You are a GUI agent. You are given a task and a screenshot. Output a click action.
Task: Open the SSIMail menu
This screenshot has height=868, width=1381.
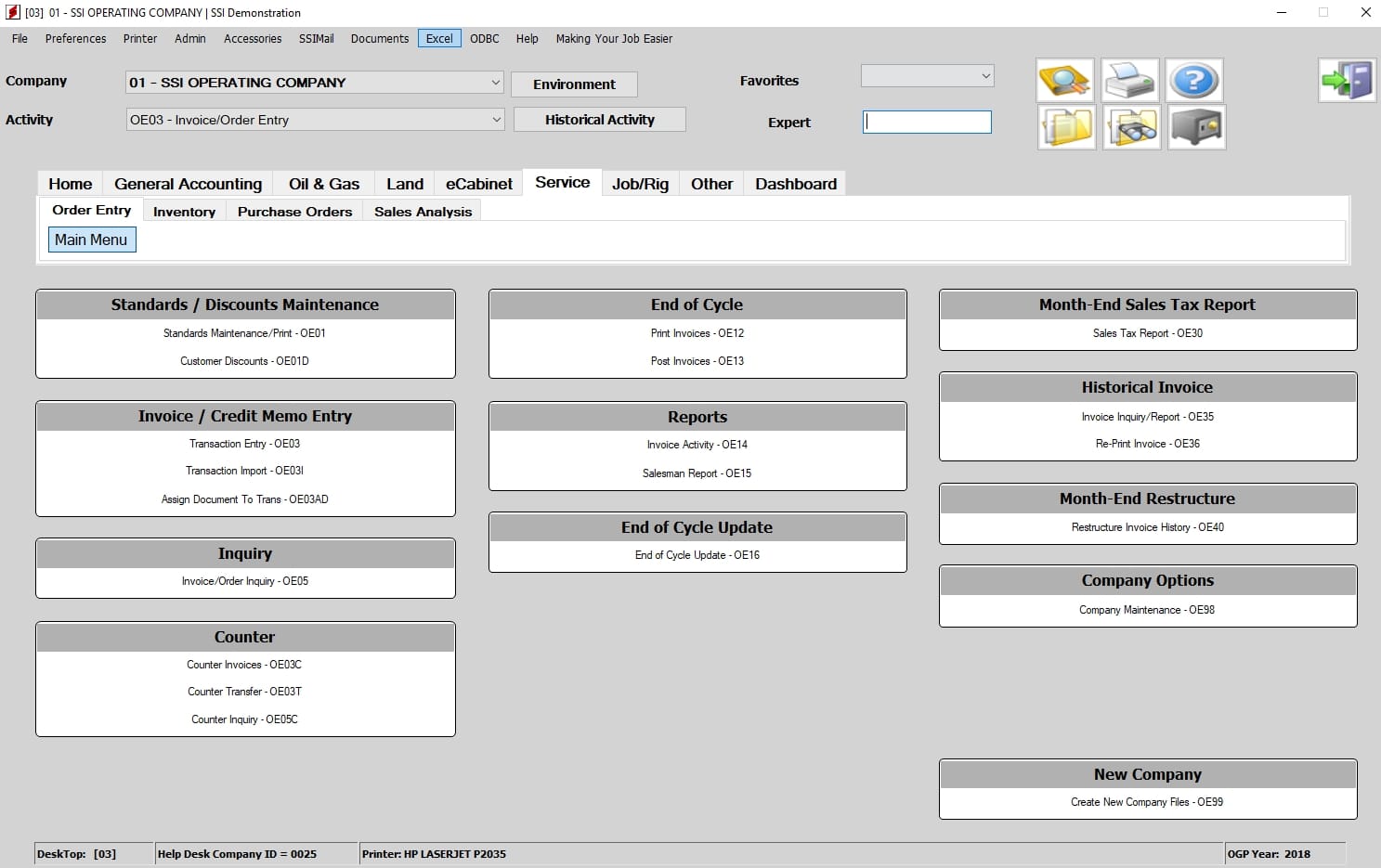(x=316, y=38)
